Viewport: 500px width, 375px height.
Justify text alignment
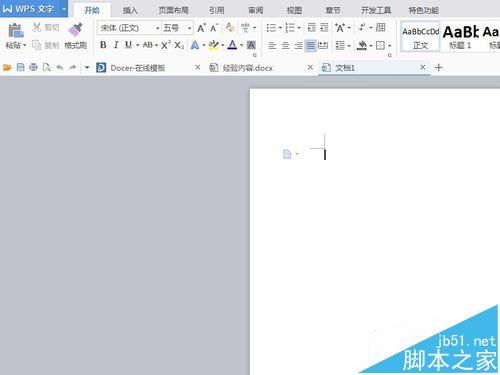click(x=311, y=45)
